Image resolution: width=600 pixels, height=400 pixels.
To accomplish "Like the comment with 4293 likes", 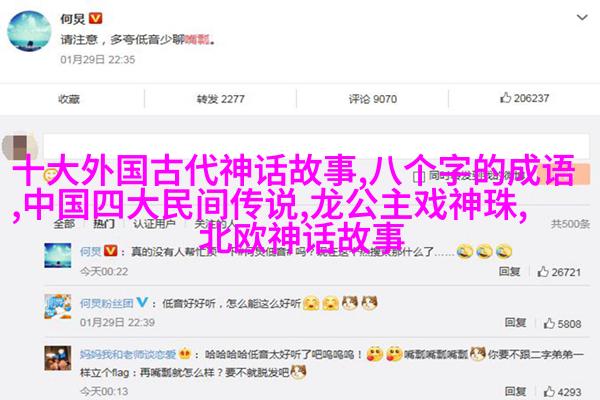I will click(x=549, y=392).
